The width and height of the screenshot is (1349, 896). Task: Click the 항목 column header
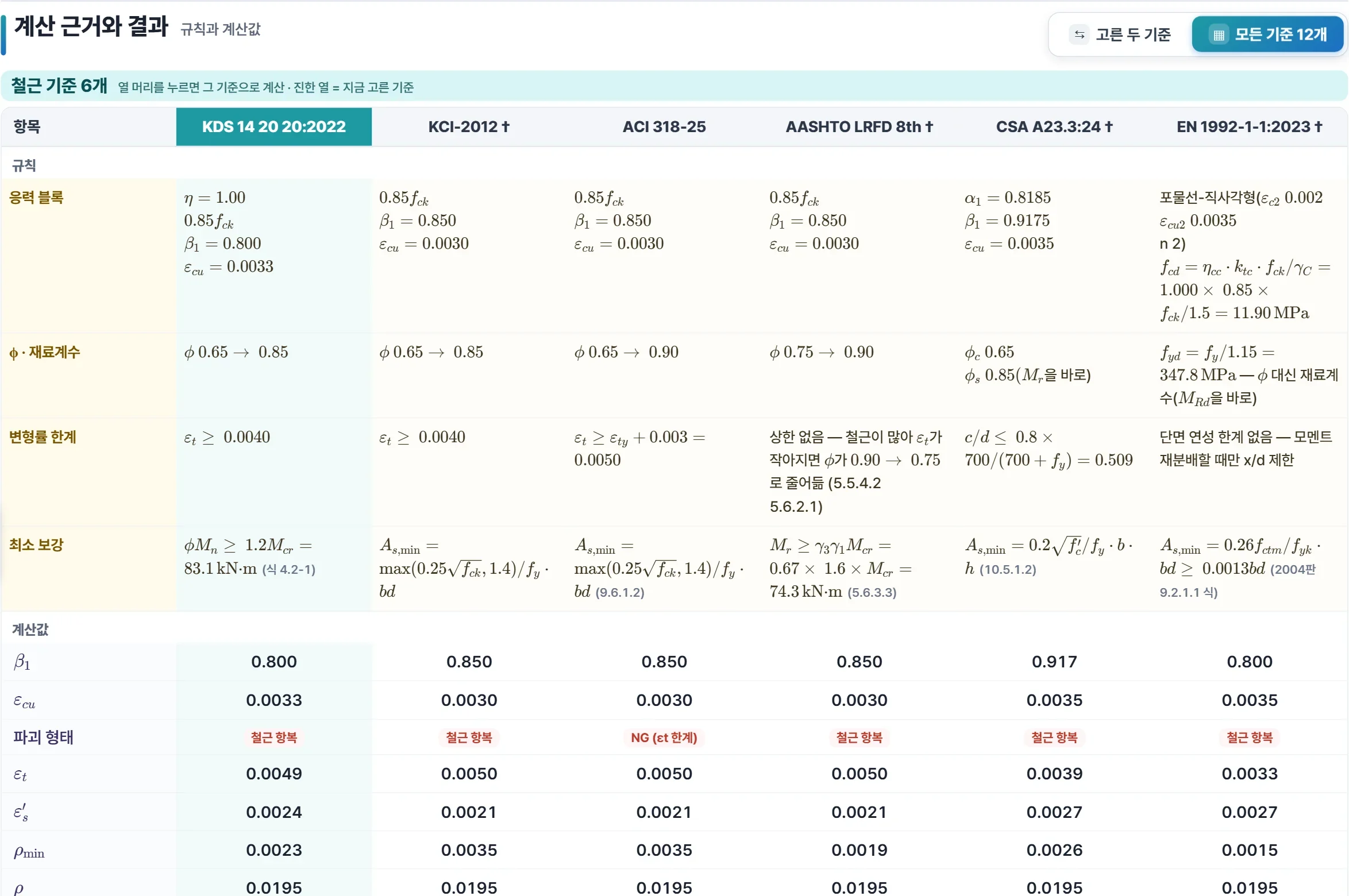pyautogui.click(x=27, y=126)
